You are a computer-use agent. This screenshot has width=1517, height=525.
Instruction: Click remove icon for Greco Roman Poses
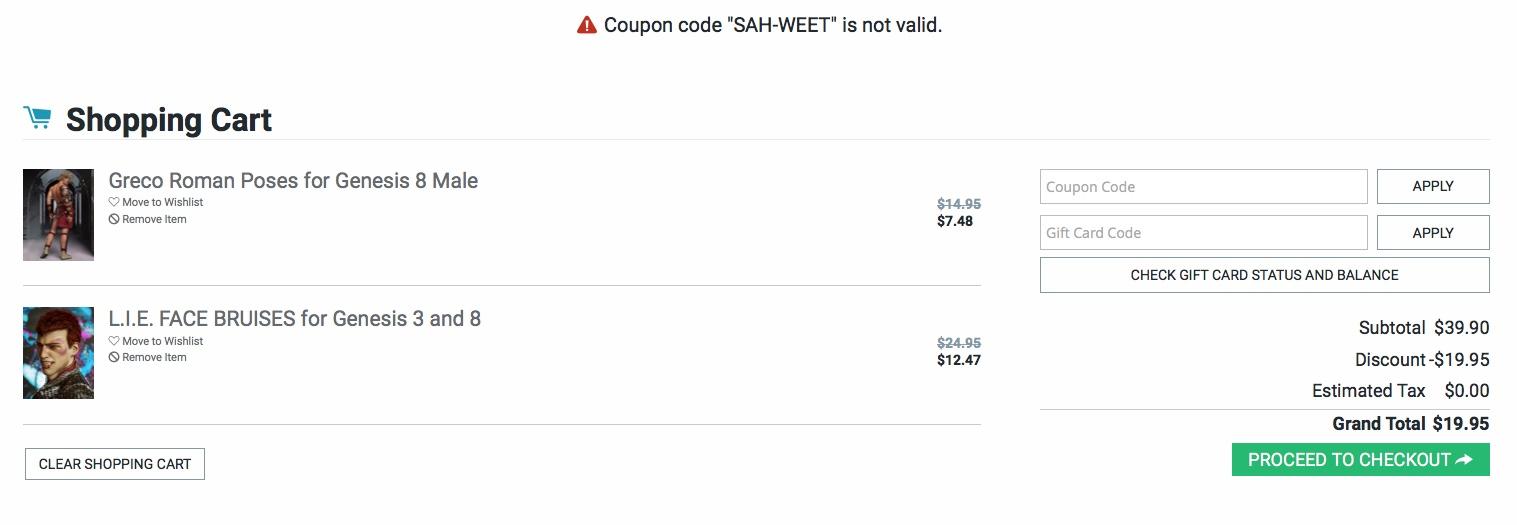tap(114, 219)
